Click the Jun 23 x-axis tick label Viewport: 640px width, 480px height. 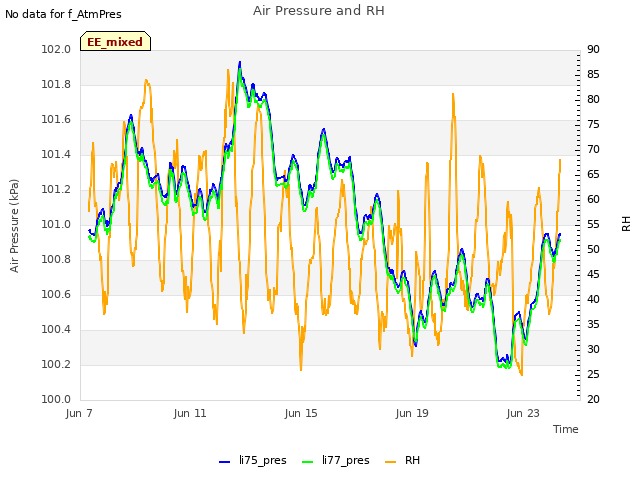[523, 413]
